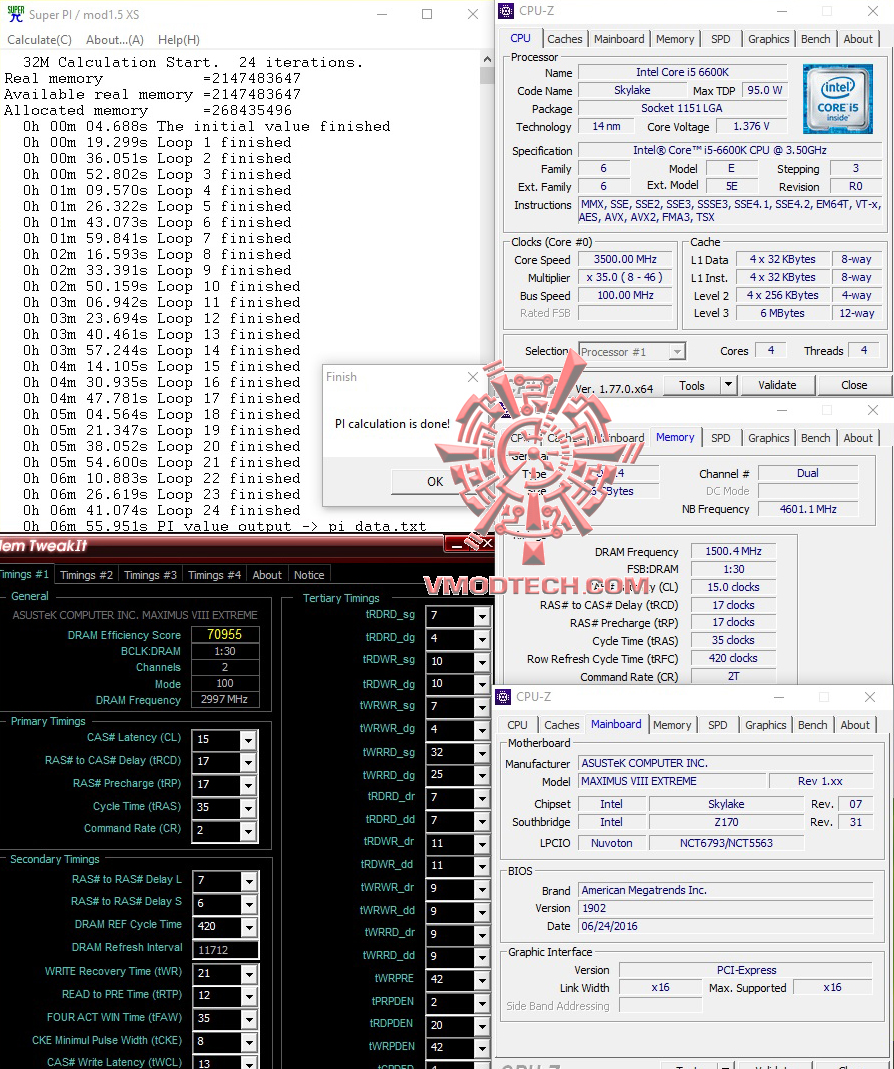This screenshot has width=894, height=1069.
Task: Click the Model field MAXIMUS VIII EXTREME in CPU-Z
Action: (x=672, y=781)
